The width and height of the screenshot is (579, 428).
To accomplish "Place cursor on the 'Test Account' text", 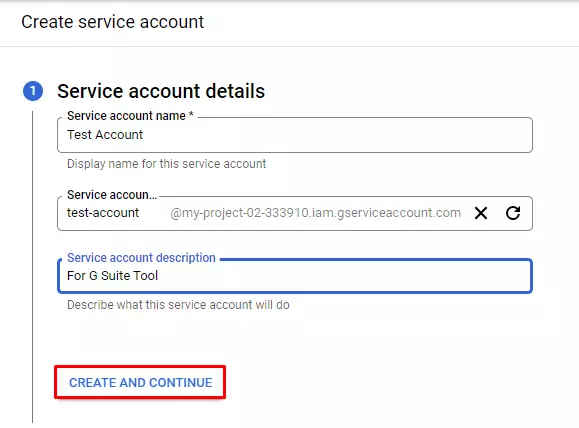I will tap(105, 135).
